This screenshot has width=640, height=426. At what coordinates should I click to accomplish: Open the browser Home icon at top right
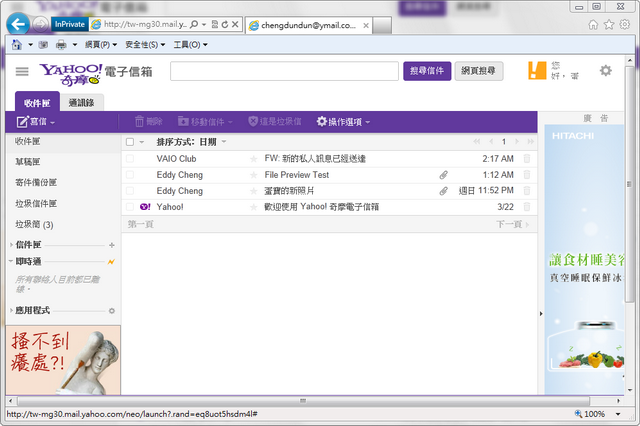pos(593,25)
